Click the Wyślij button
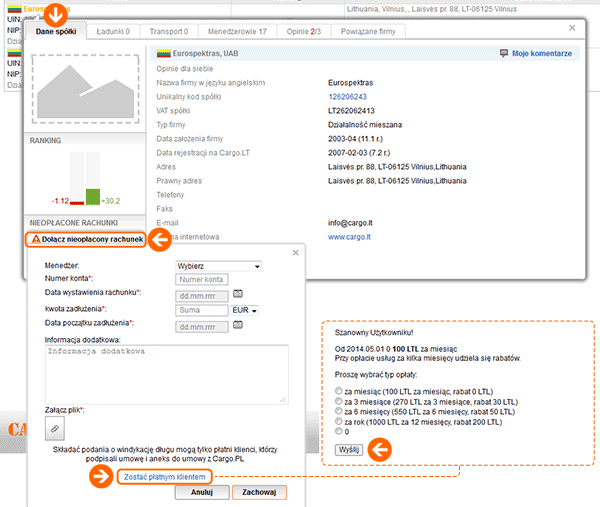 coord(349,449)
